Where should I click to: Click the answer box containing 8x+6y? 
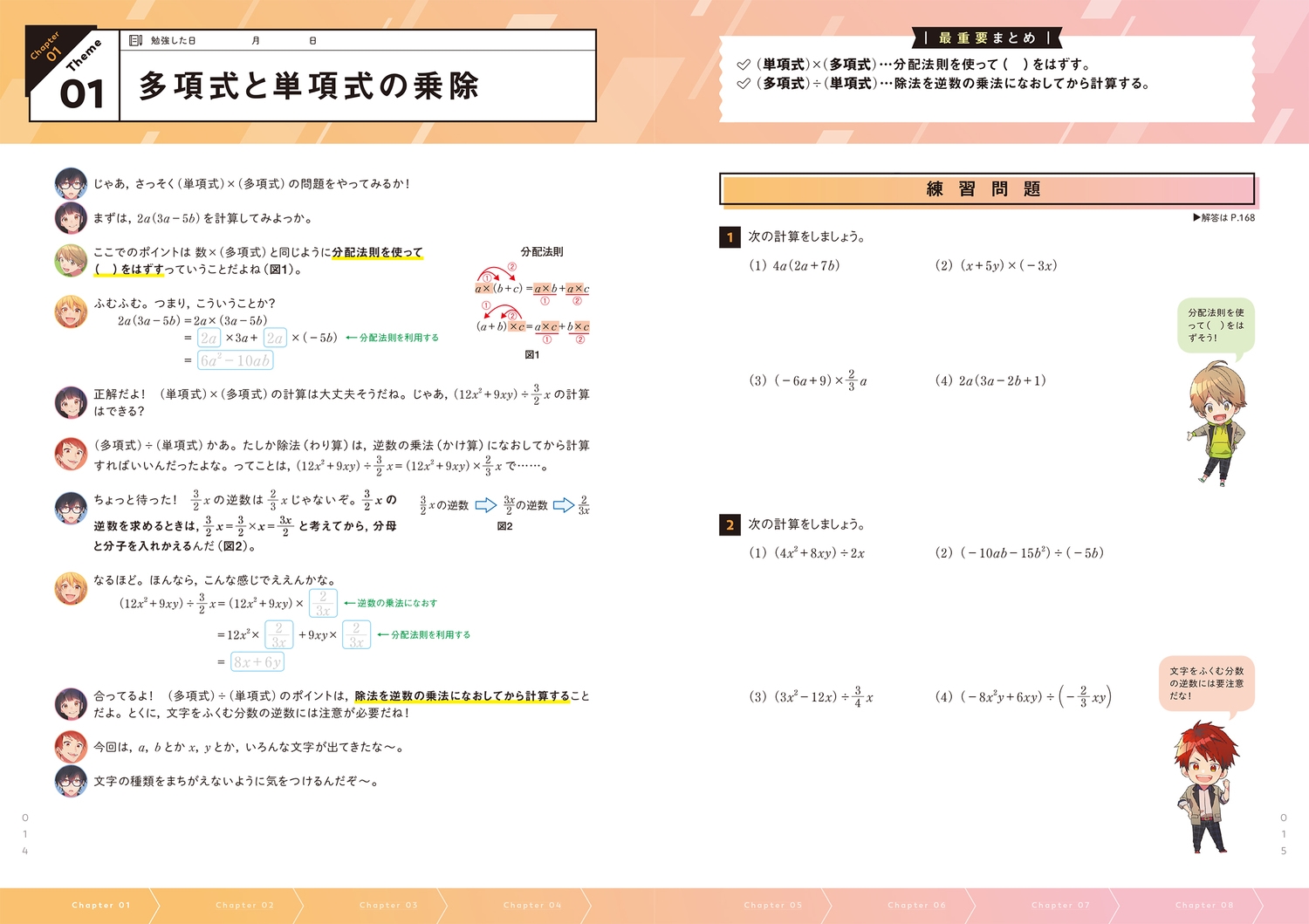click(x=257, y=662)
